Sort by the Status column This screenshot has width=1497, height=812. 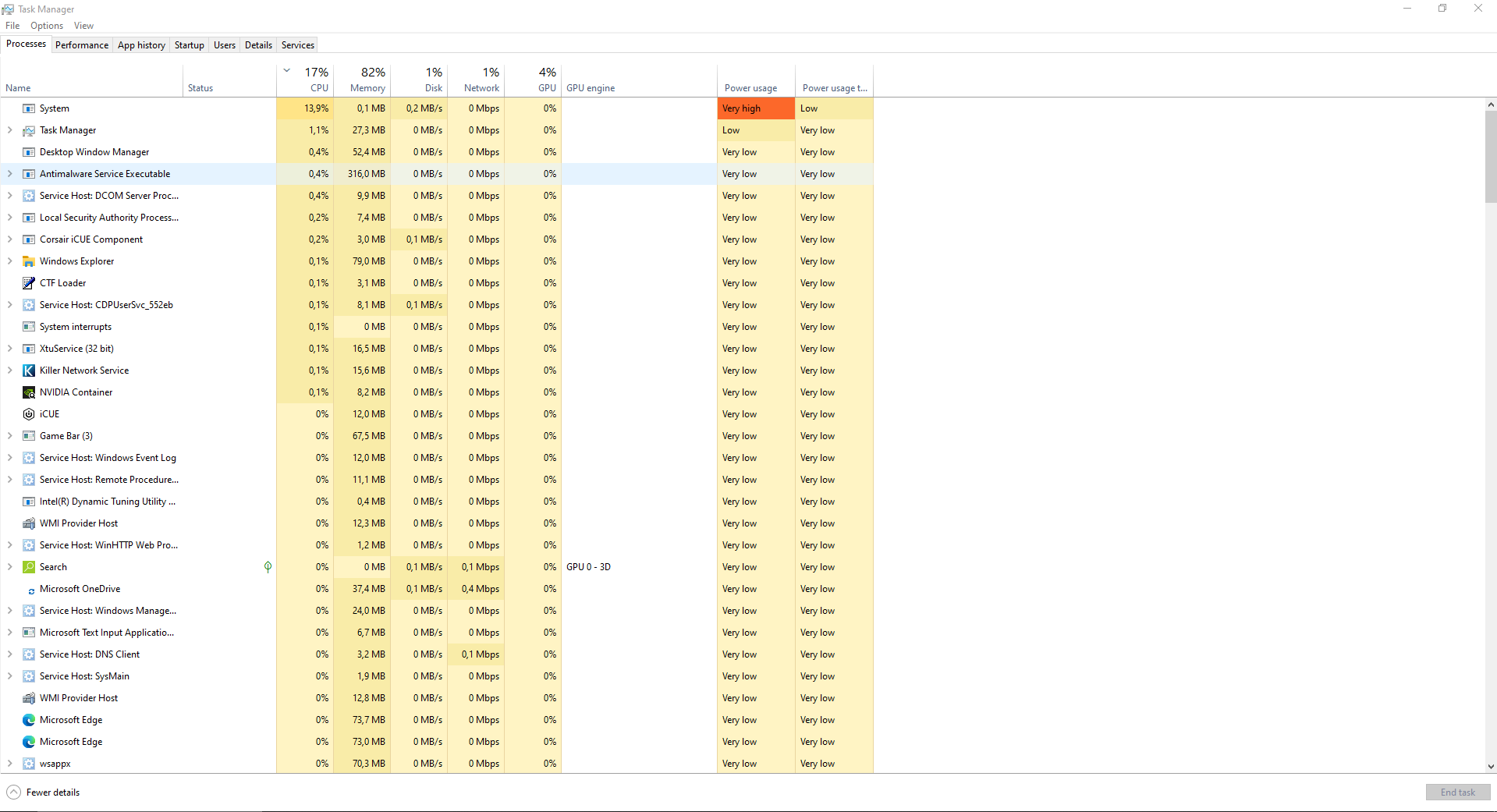point(229,80)
